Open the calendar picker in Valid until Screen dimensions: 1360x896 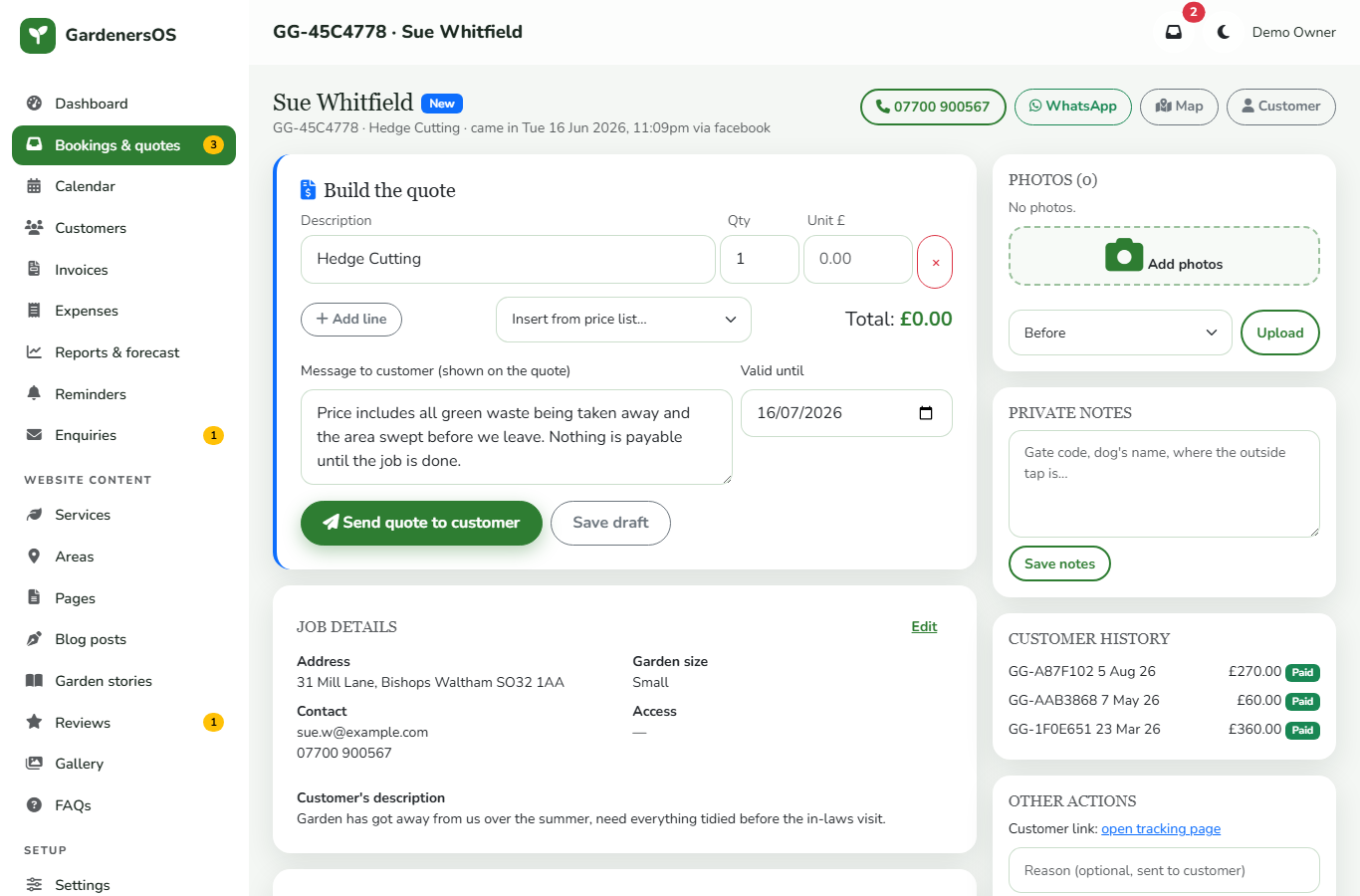pyautogui.click(x=926, y=413)
